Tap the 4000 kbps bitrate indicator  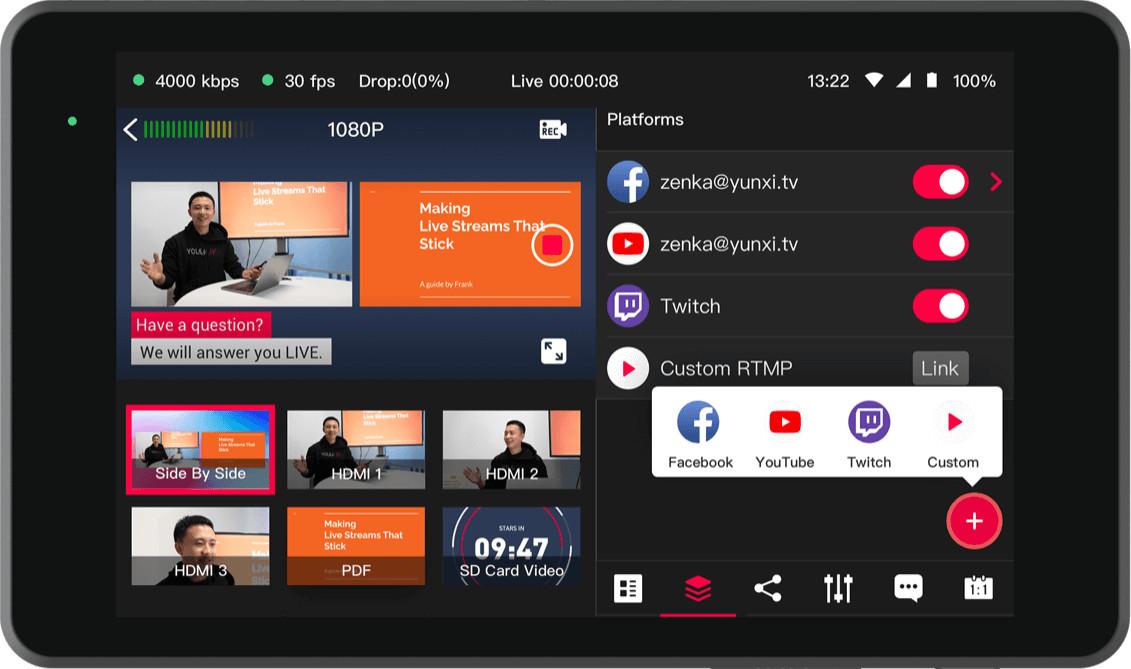pyautogui.click(x=186, y=81)
